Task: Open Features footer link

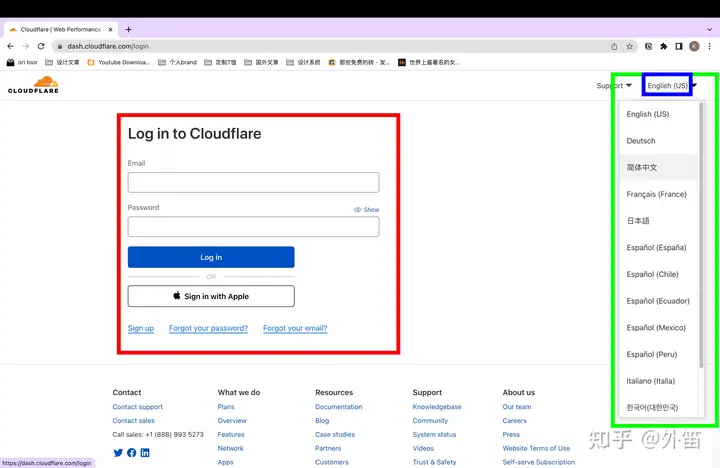Action: (231, 434)
